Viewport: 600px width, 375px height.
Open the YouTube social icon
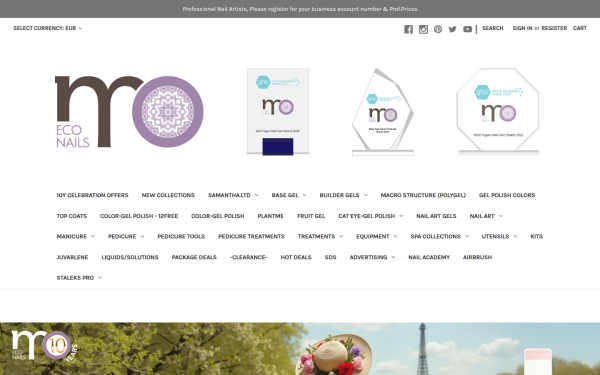click(467, 29)
